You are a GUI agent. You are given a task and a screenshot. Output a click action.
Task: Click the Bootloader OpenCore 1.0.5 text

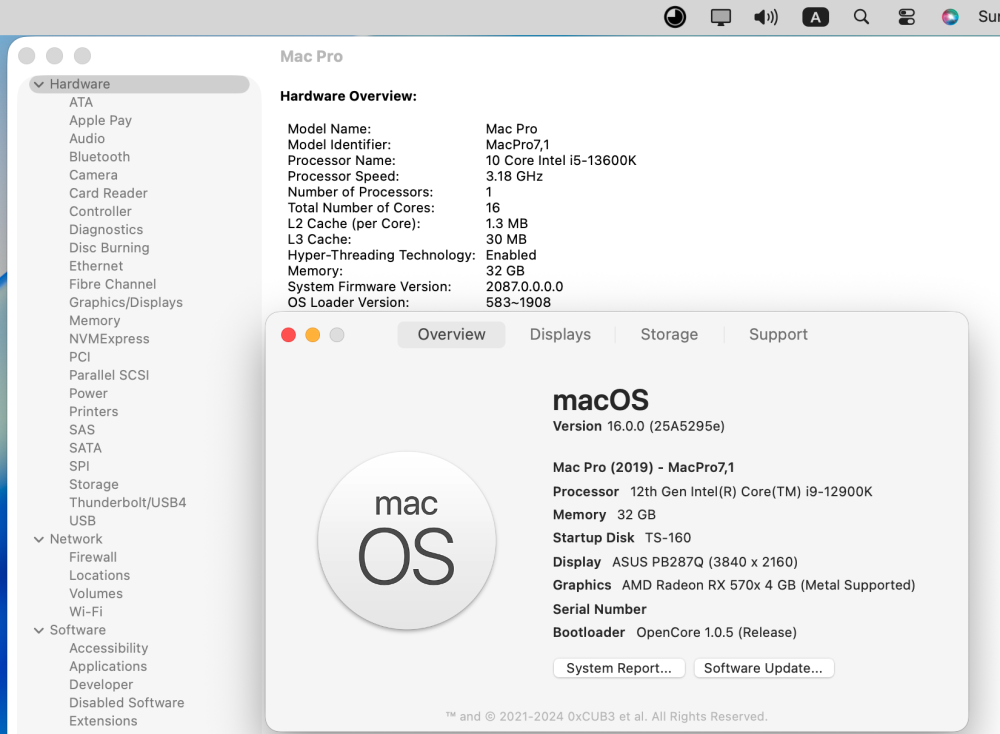[675, 632]
